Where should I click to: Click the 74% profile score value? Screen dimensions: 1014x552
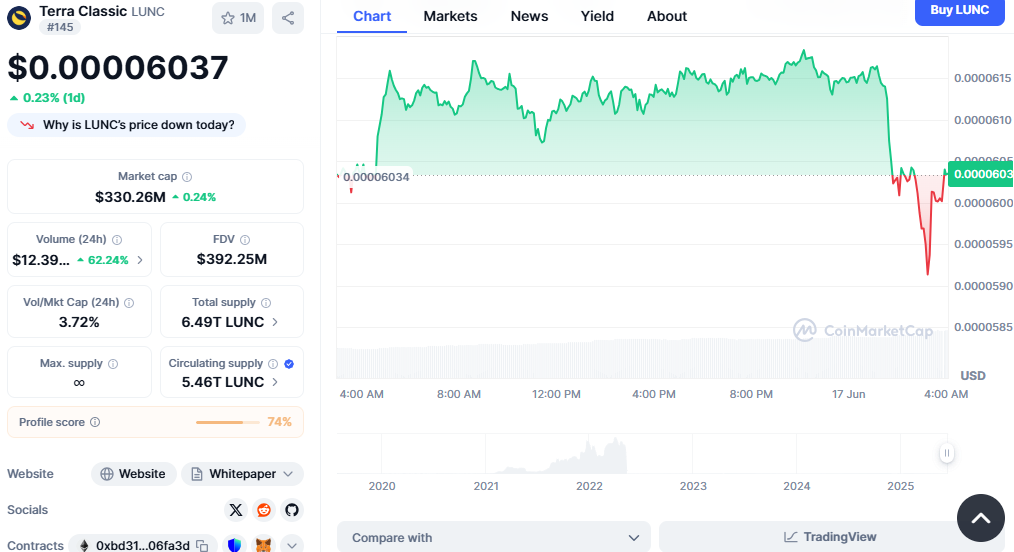(x=279, y=422)
